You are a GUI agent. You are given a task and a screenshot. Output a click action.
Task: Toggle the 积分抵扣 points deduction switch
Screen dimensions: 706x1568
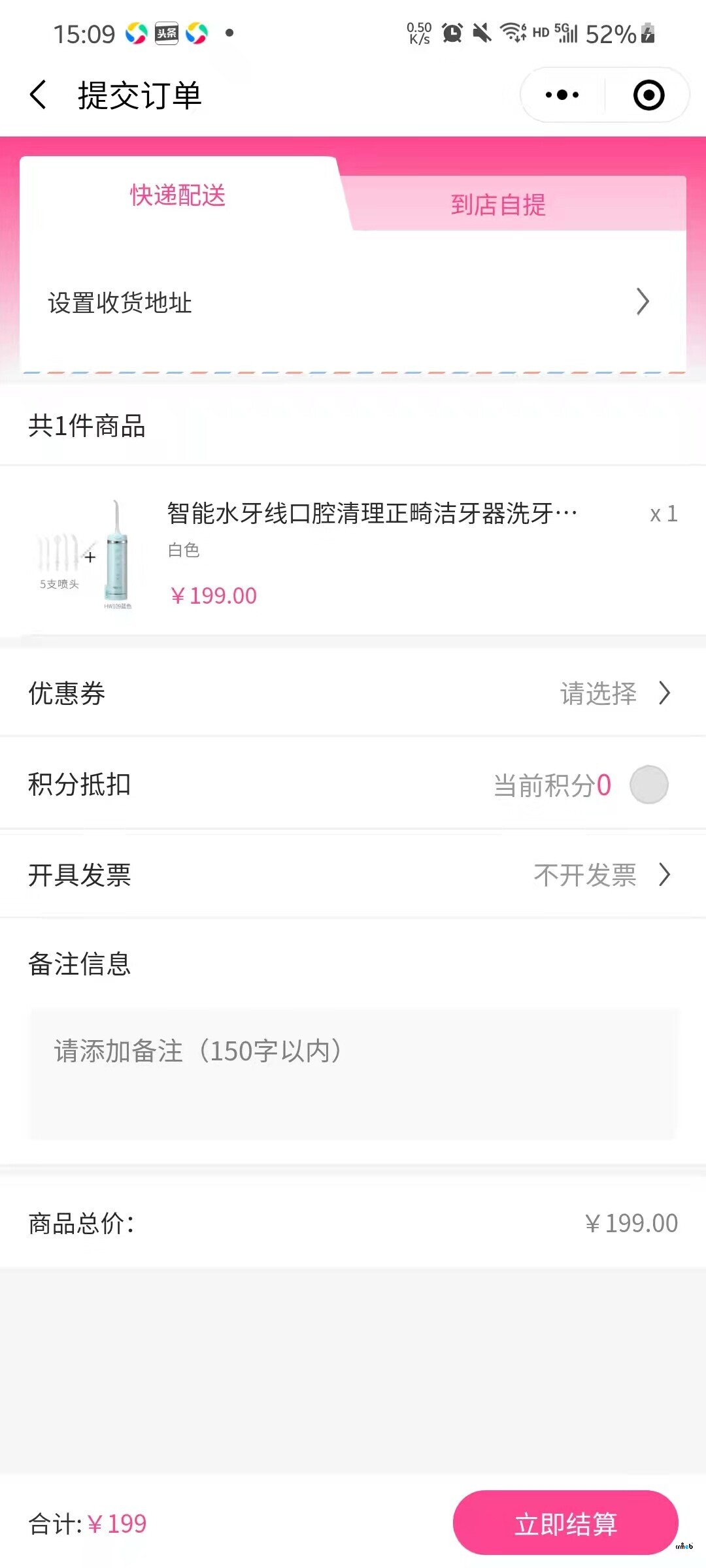pos(648,785)
